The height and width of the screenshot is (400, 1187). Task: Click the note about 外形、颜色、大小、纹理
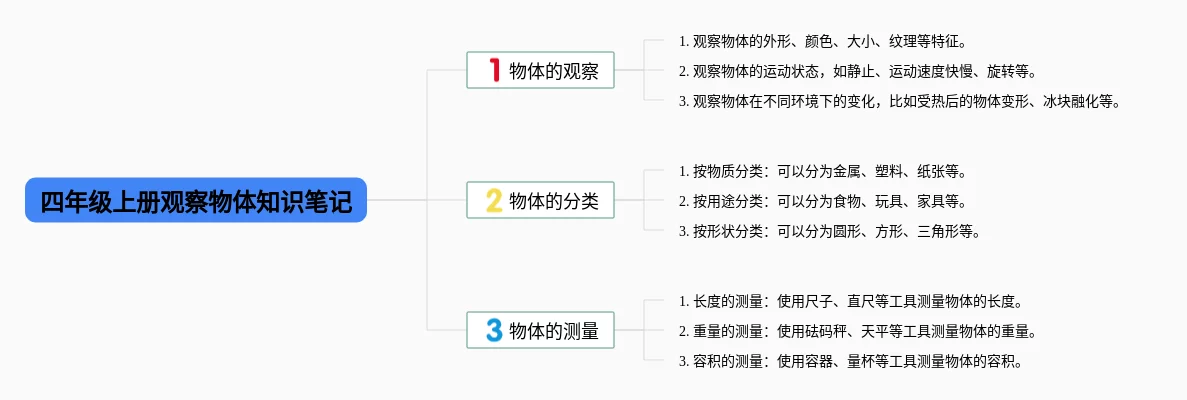pyautogui.click(x=822, y=41)
